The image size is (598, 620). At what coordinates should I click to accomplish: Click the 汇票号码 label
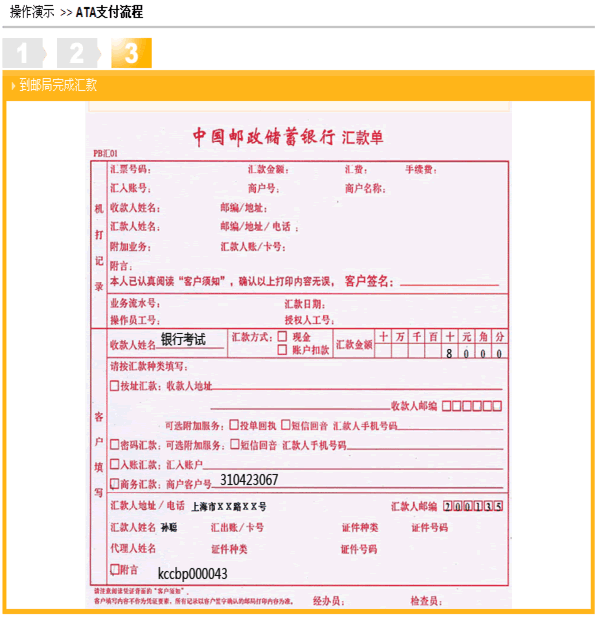[x=131, y=169]
